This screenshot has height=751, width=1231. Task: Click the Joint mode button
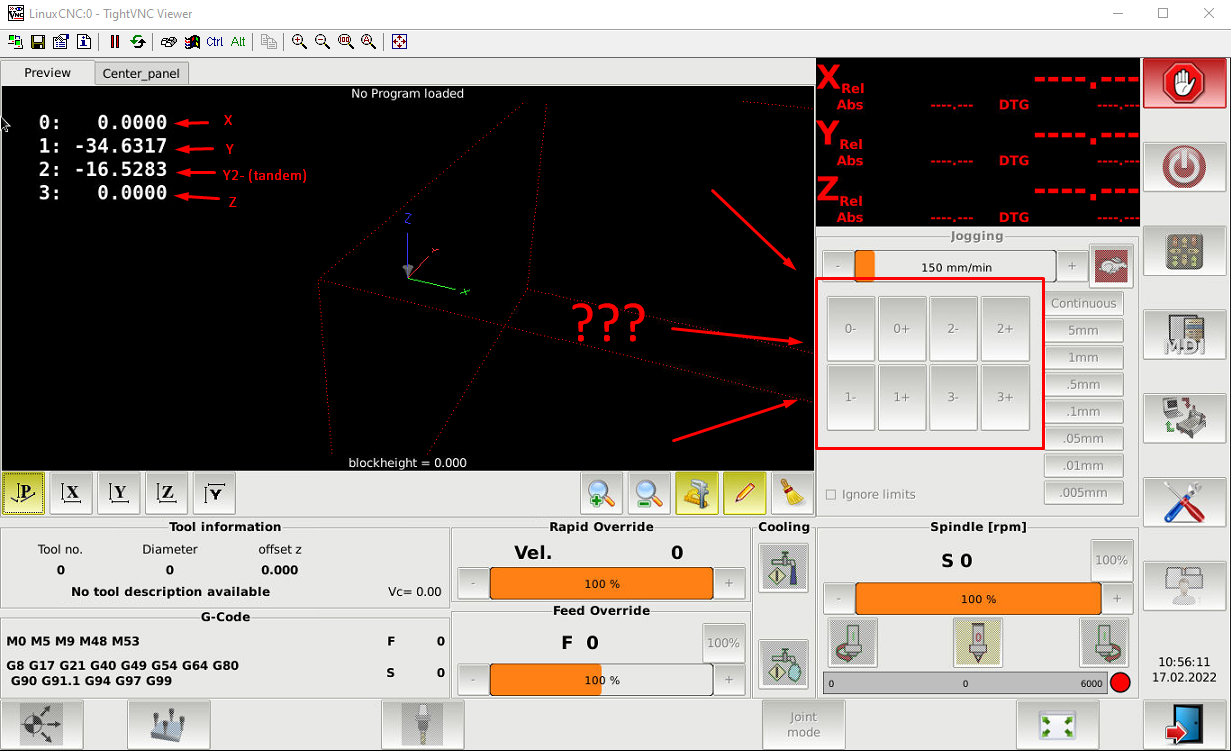pyautogui.click(x=804, y=725)
